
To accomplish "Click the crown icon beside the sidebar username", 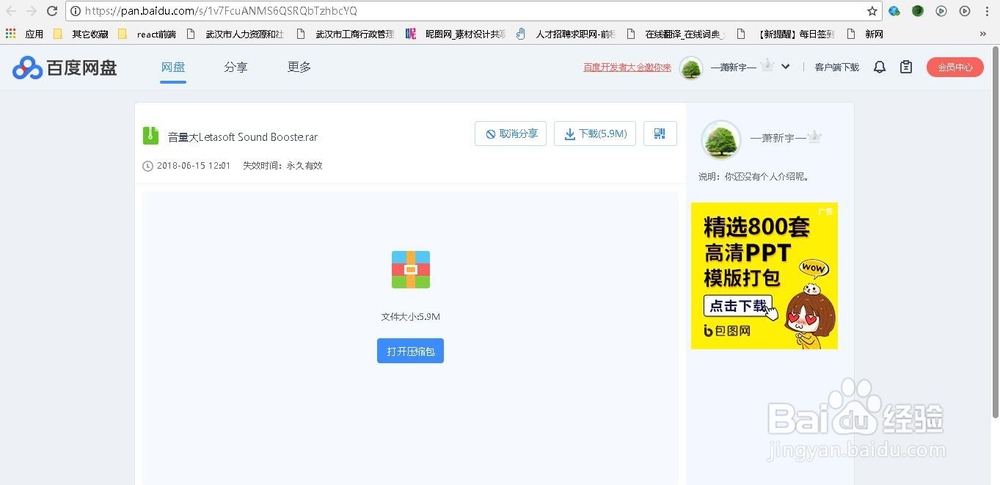I will (814, 137).
